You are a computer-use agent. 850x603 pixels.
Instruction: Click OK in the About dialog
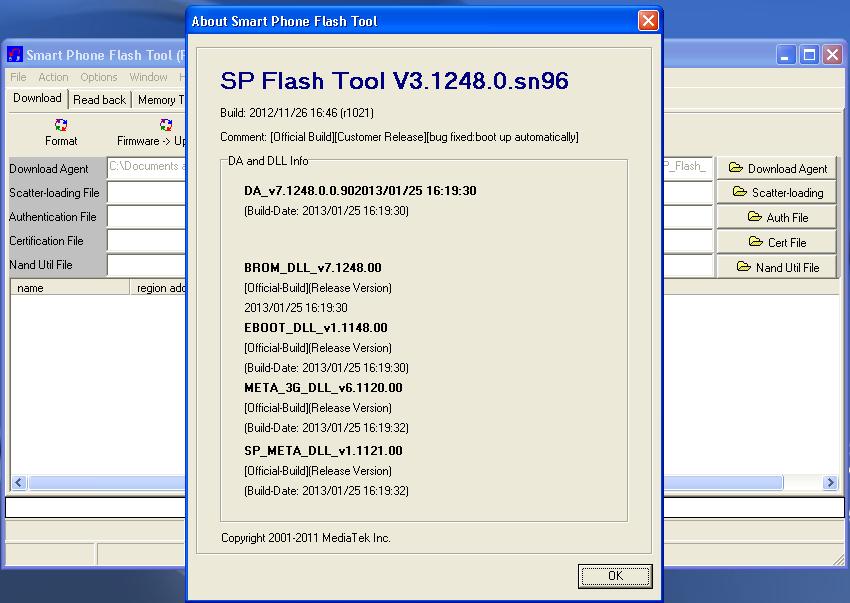pos(615,575)
